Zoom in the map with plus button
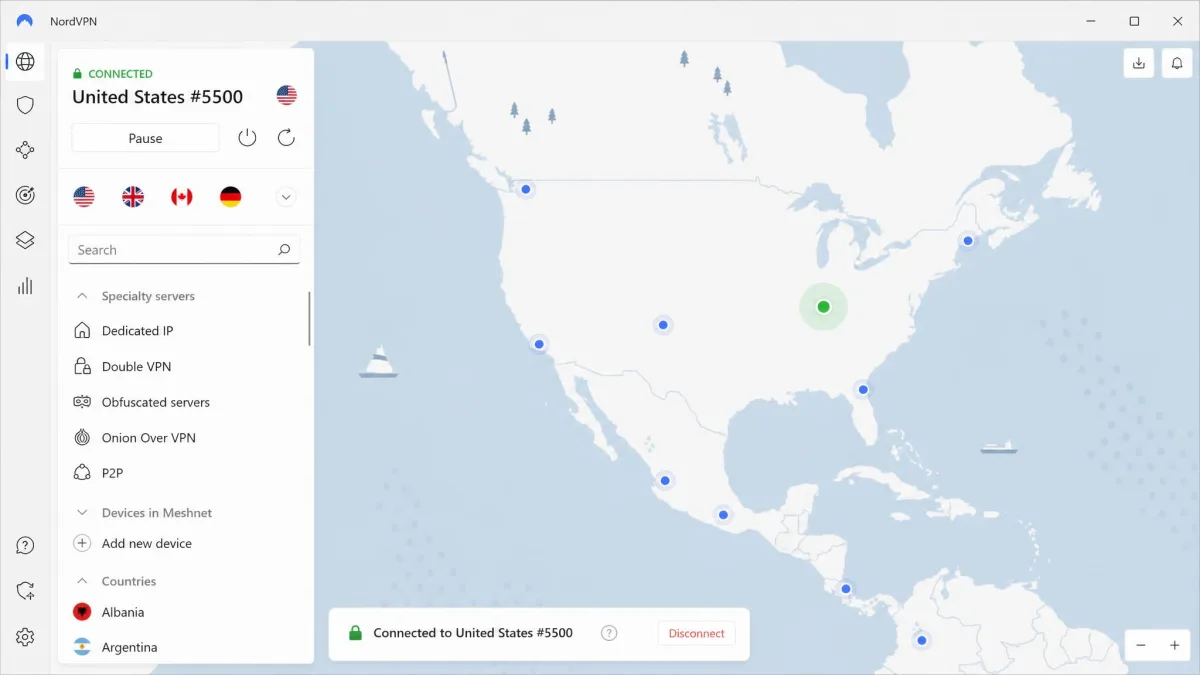1200x675 pixels. point(1175,646)
